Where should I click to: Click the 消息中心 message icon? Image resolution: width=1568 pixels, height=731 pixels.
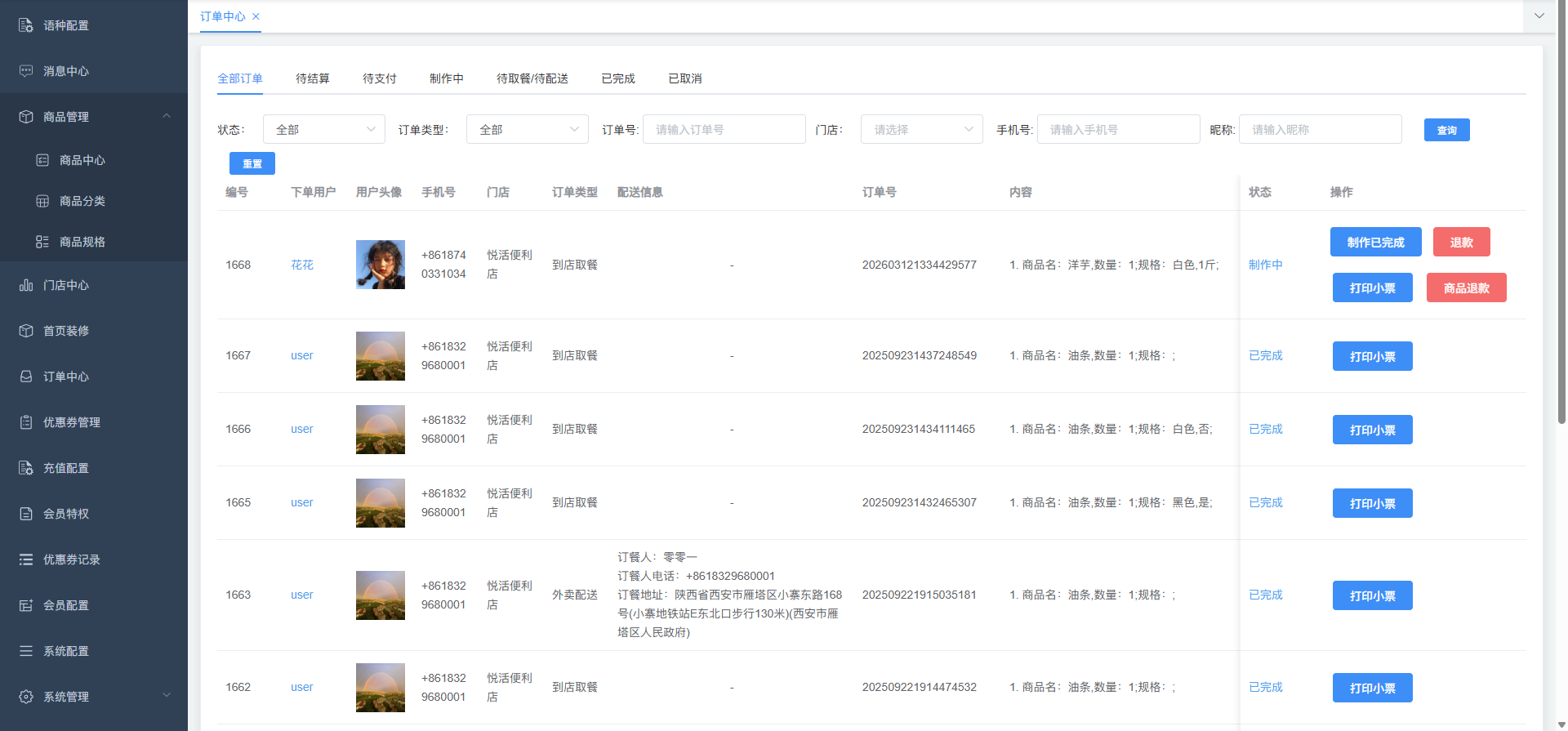(26, 71)
